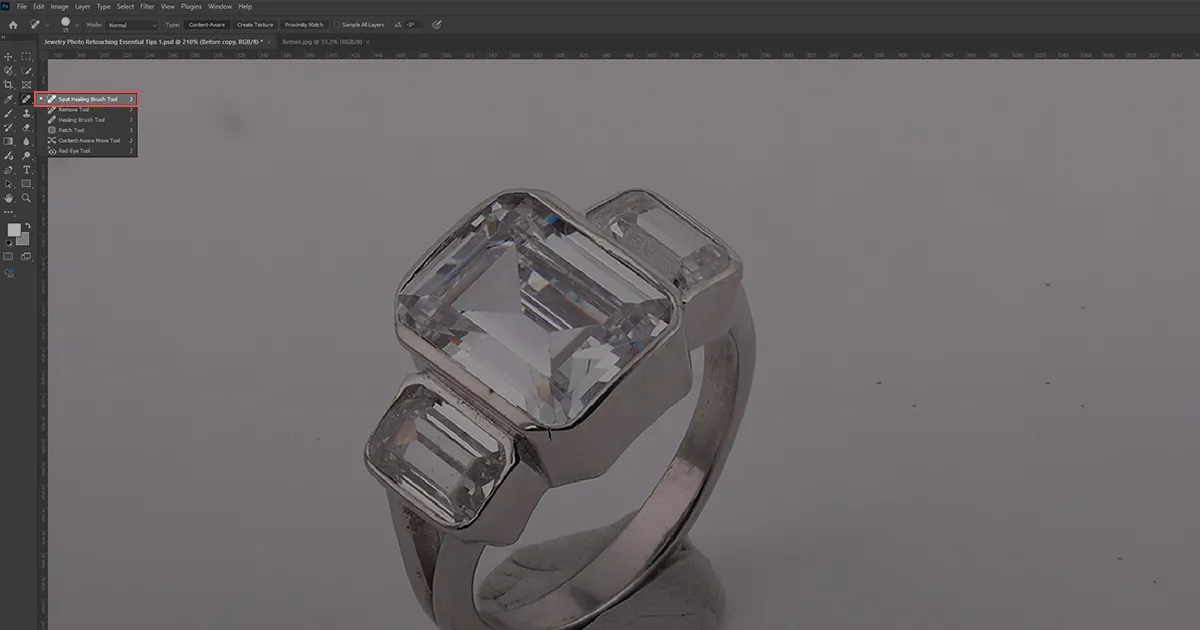Click the Proximity Match button
This screenshot has height=630, width=1200.
pyautogui.click(x=304, y=24)
